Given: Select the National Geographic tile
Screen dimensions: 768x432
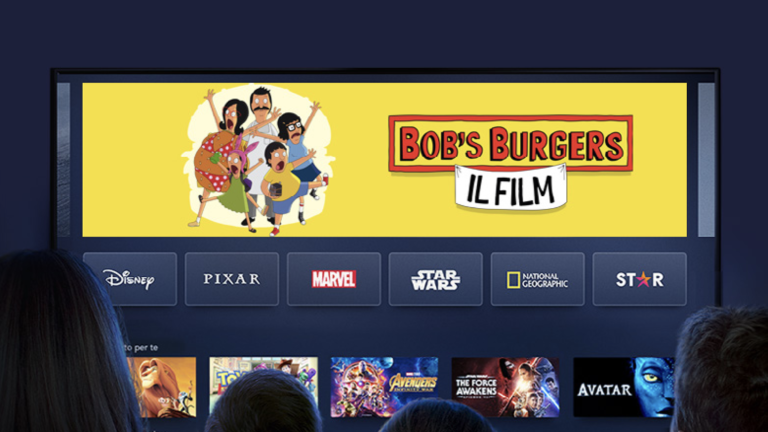Looking at the screenshot, I should pos(537,279).
